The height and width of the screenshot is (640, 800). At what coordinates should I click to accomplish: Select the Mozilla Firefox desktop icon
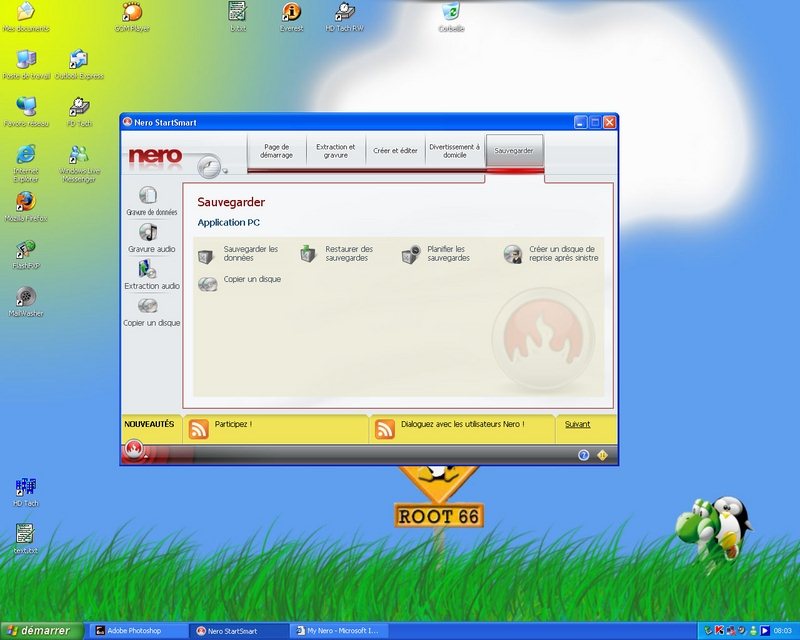[26, 207]
